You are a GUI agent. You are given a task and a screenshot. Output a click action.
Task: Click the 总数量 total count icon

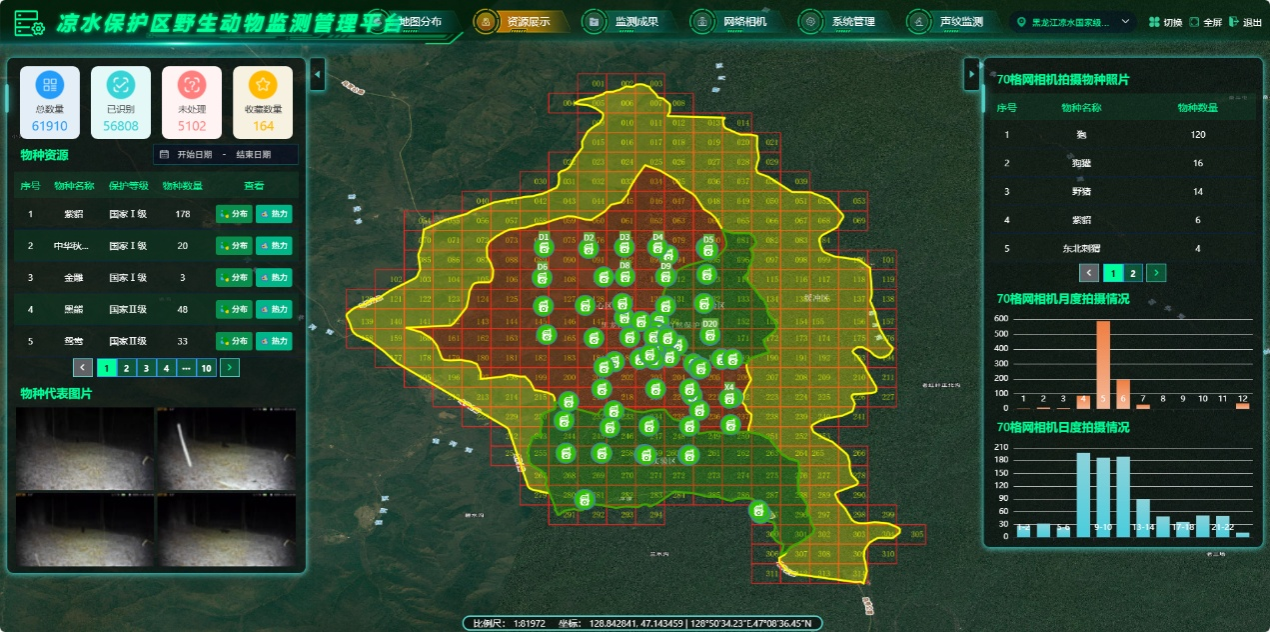(50, 85)
